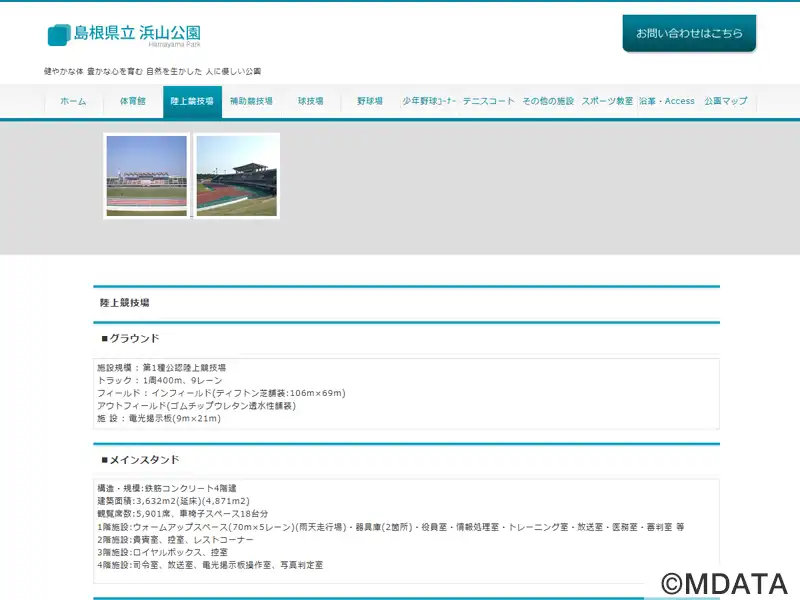800x600 pixels.
Task: Open the first stadium photo with grandstand front view
Action: [146, 176]
